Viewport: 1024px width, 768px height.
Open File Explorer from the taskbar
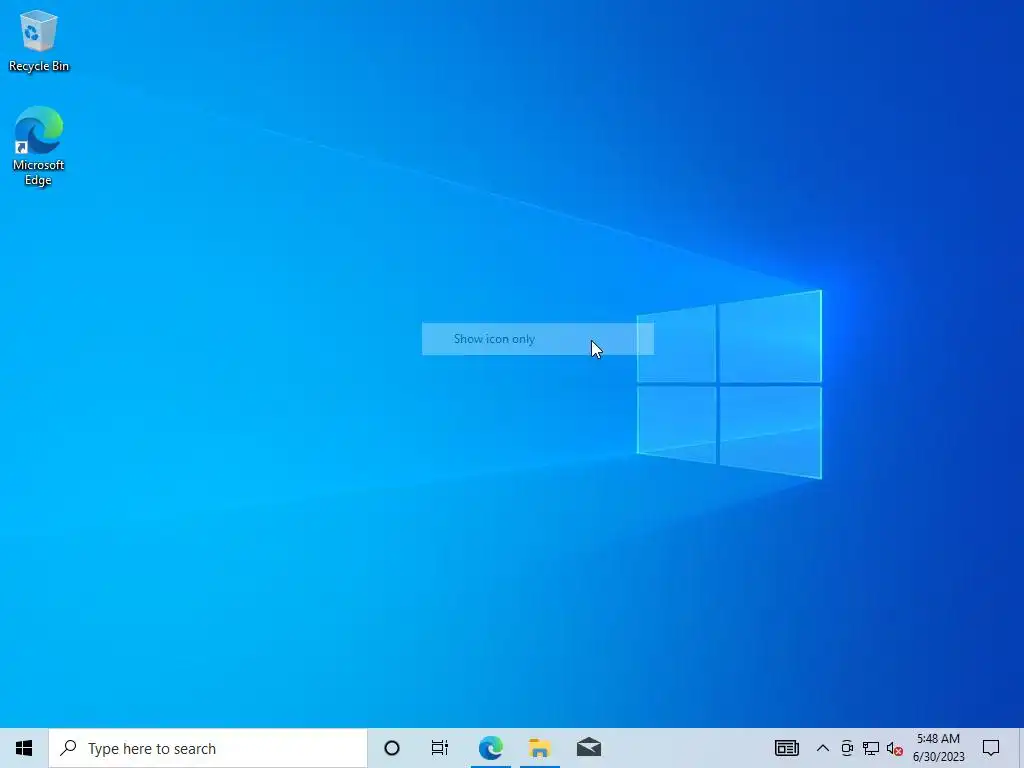coord(539,748)
